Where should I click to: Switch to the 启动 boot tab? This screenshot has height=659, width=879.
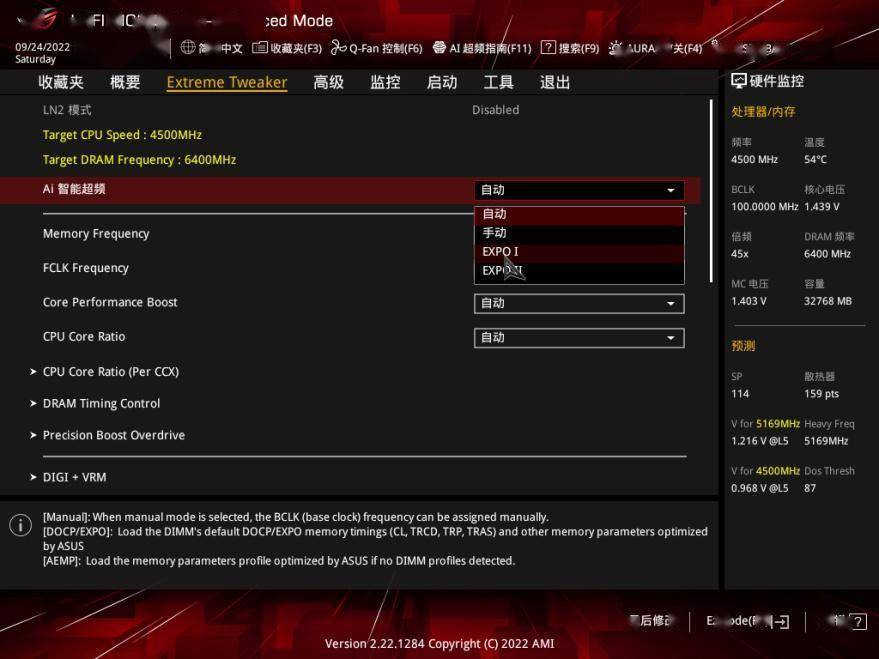point(442,83)
